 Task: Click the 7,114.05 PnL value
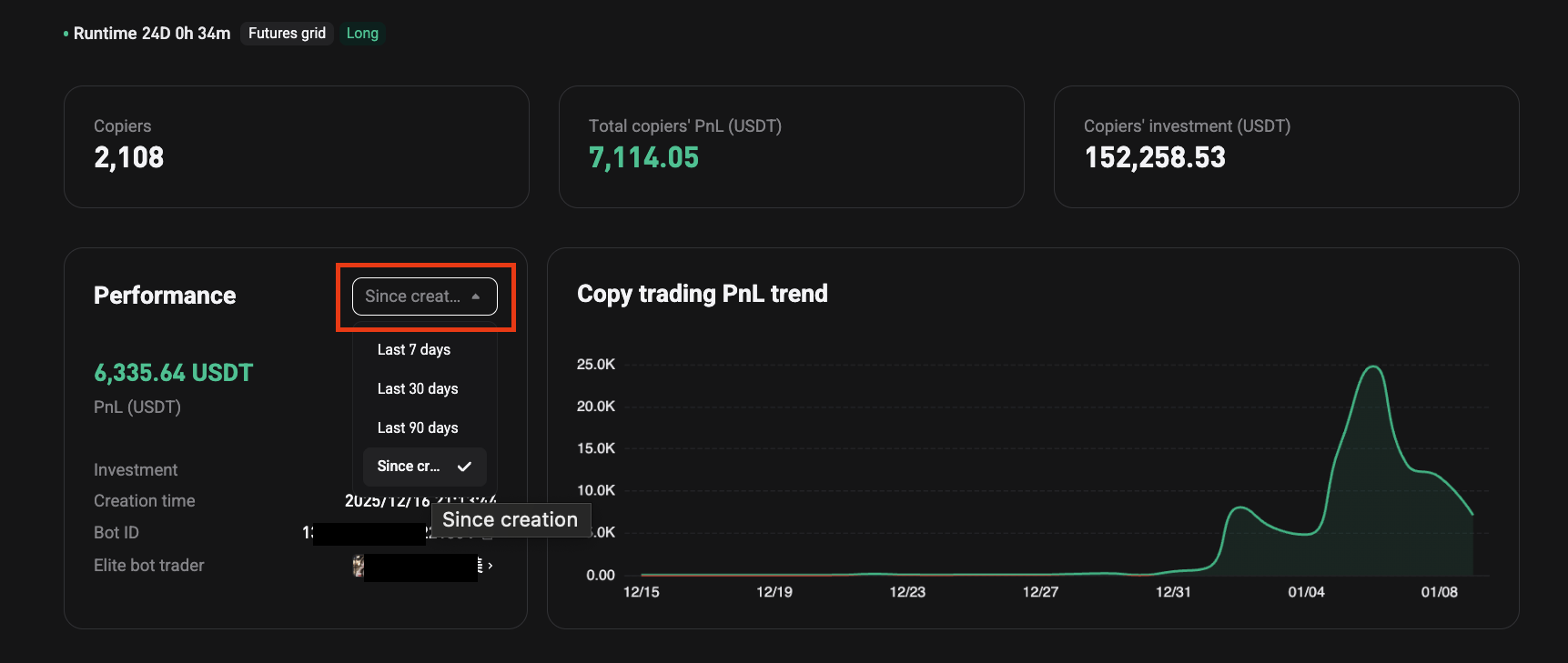tap(643, 157)
